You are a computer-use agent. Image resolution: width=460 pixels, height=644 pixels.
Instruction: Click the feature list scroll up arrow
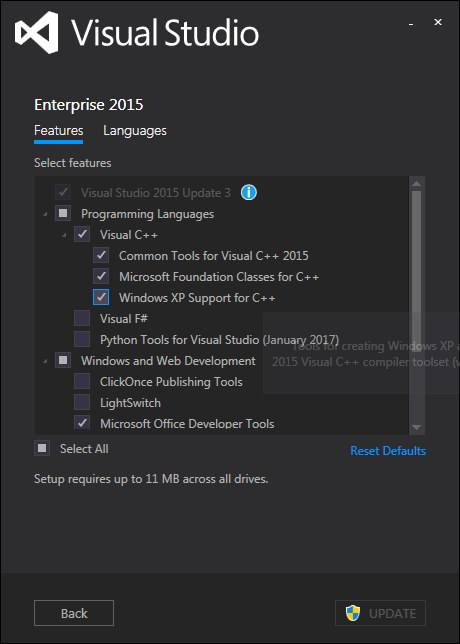[x=416, y=184]
